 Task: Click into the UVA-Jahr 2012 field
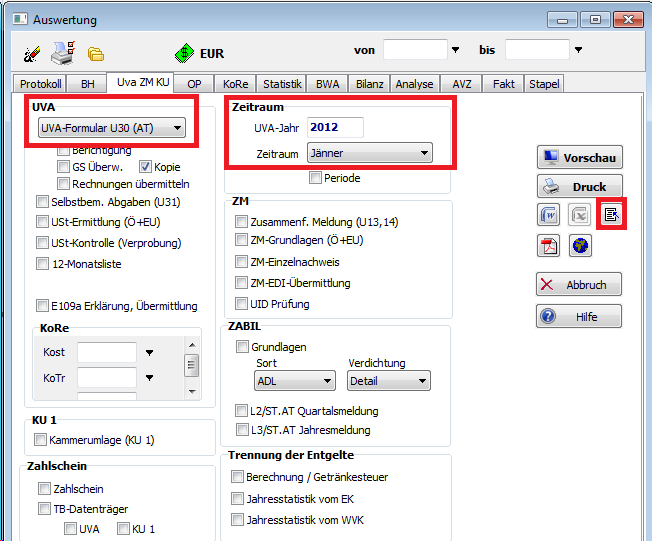334,127
